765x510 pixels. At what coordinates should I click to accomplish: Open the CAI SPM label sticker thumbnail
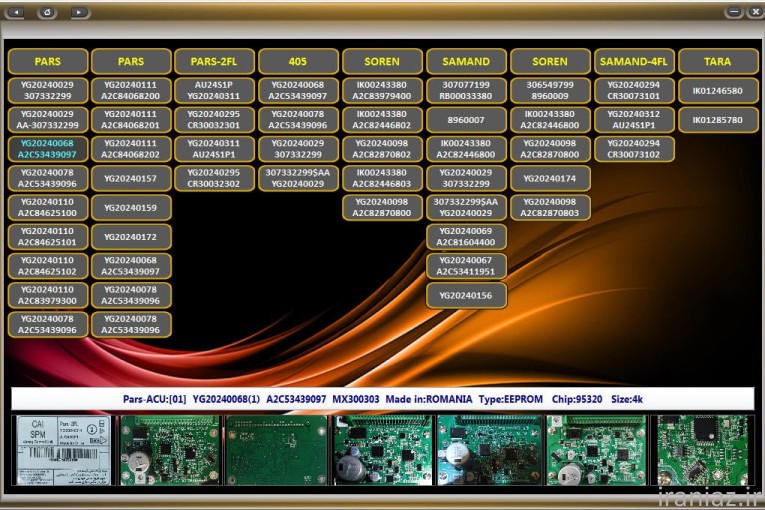coord(63,450)
